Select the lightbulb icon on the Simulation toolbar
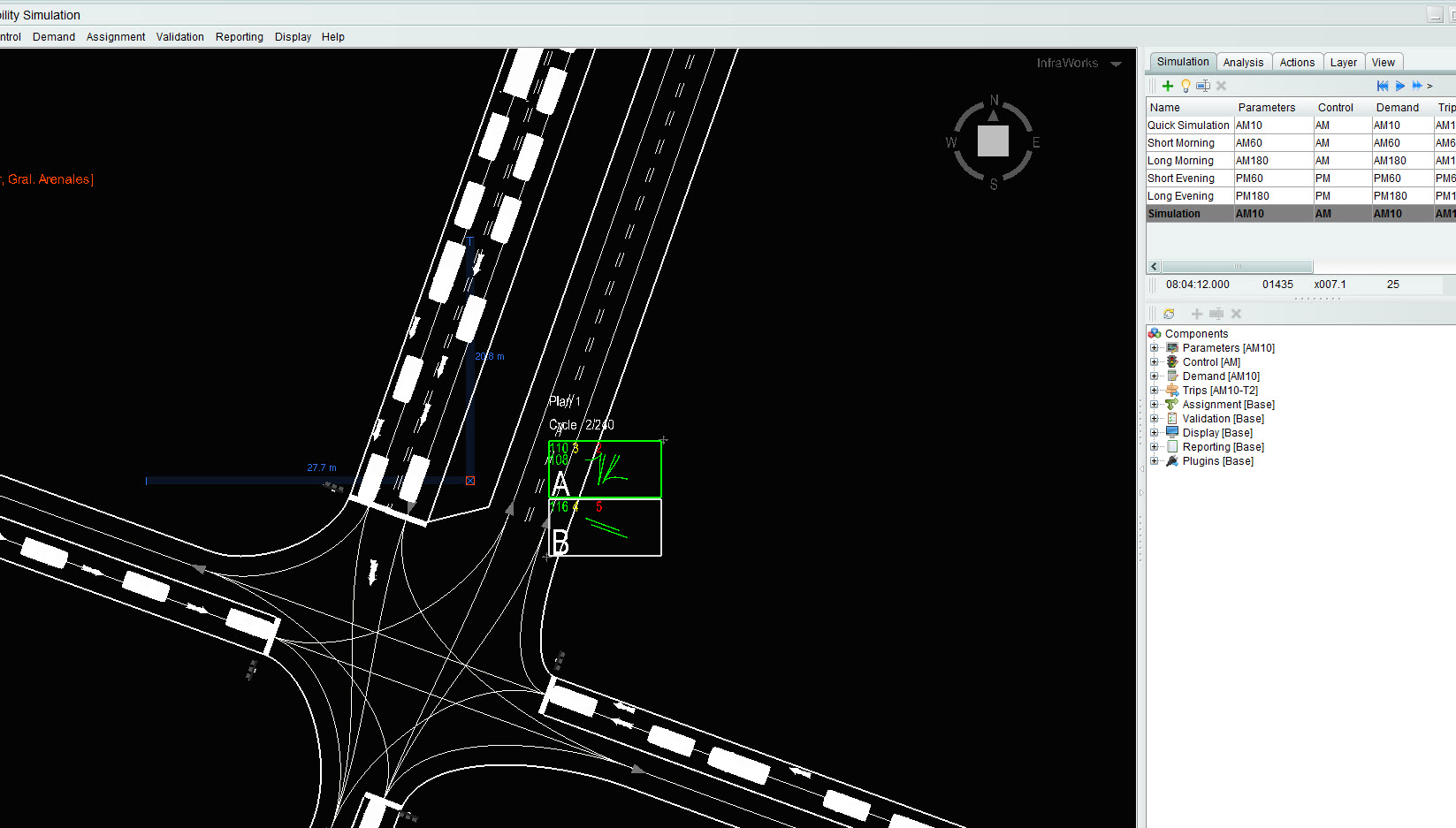 1185,86
